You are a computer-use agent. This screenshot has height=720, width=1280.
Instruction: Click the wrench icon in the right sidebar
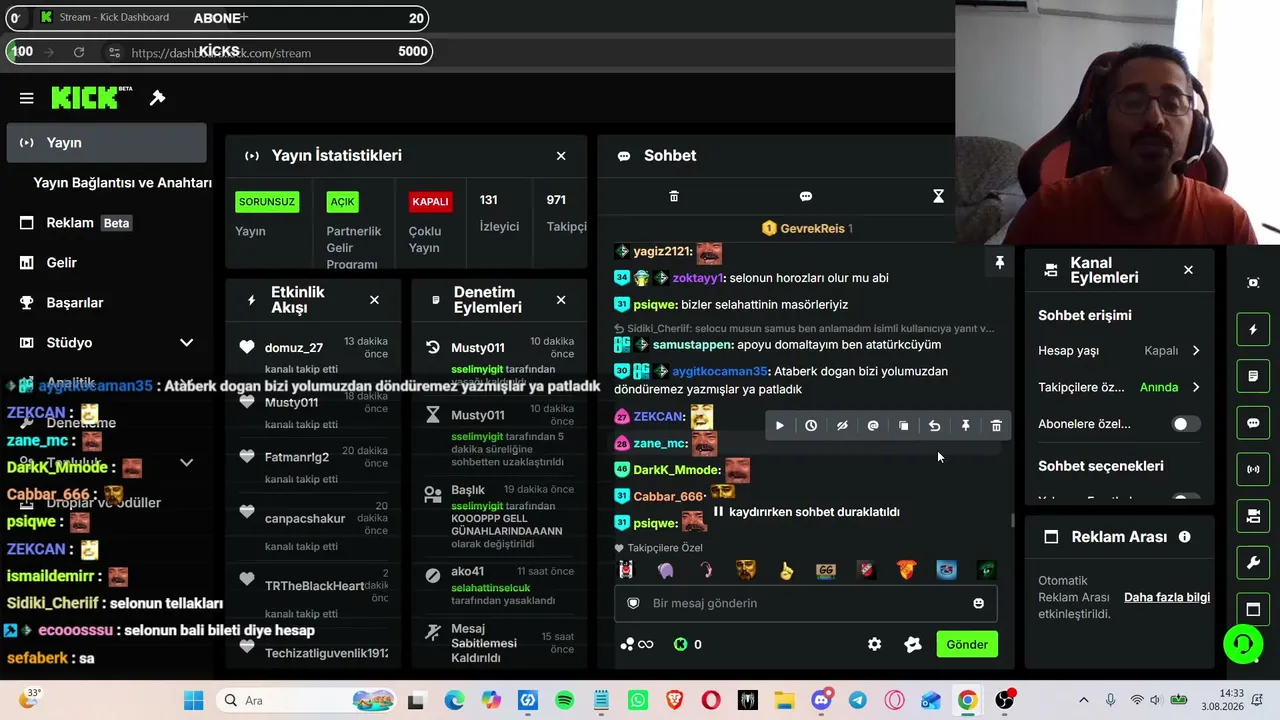1254,563
